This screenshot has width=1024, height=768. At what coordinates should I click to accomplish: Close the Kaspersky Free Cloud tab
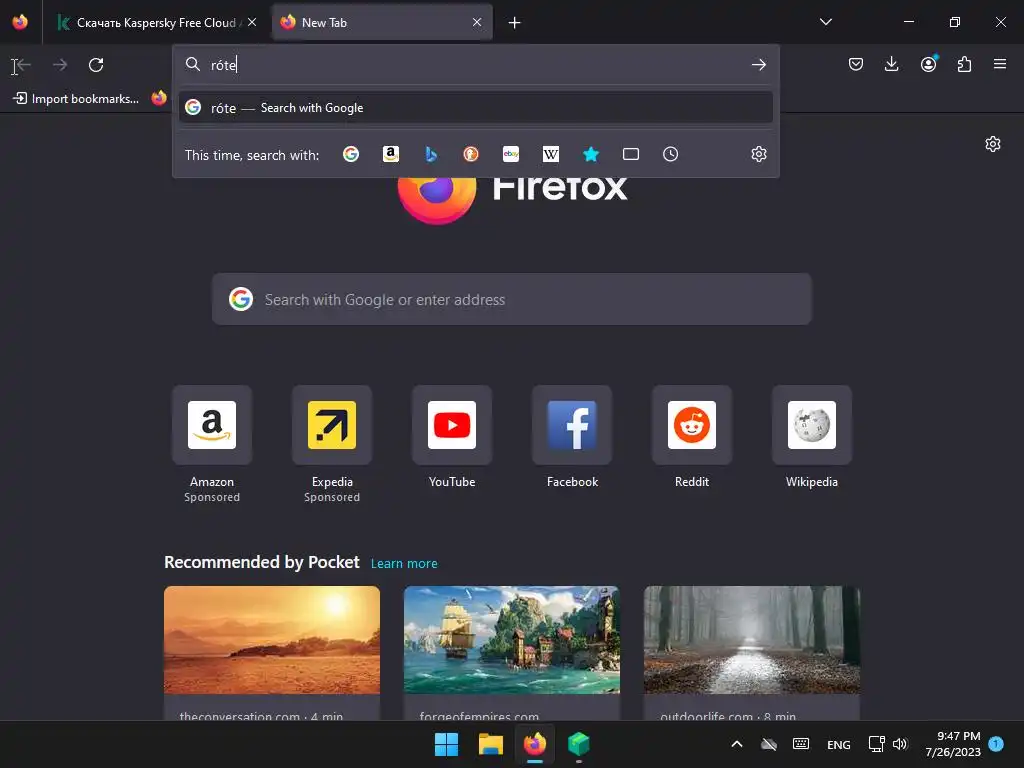pos(252,22)
